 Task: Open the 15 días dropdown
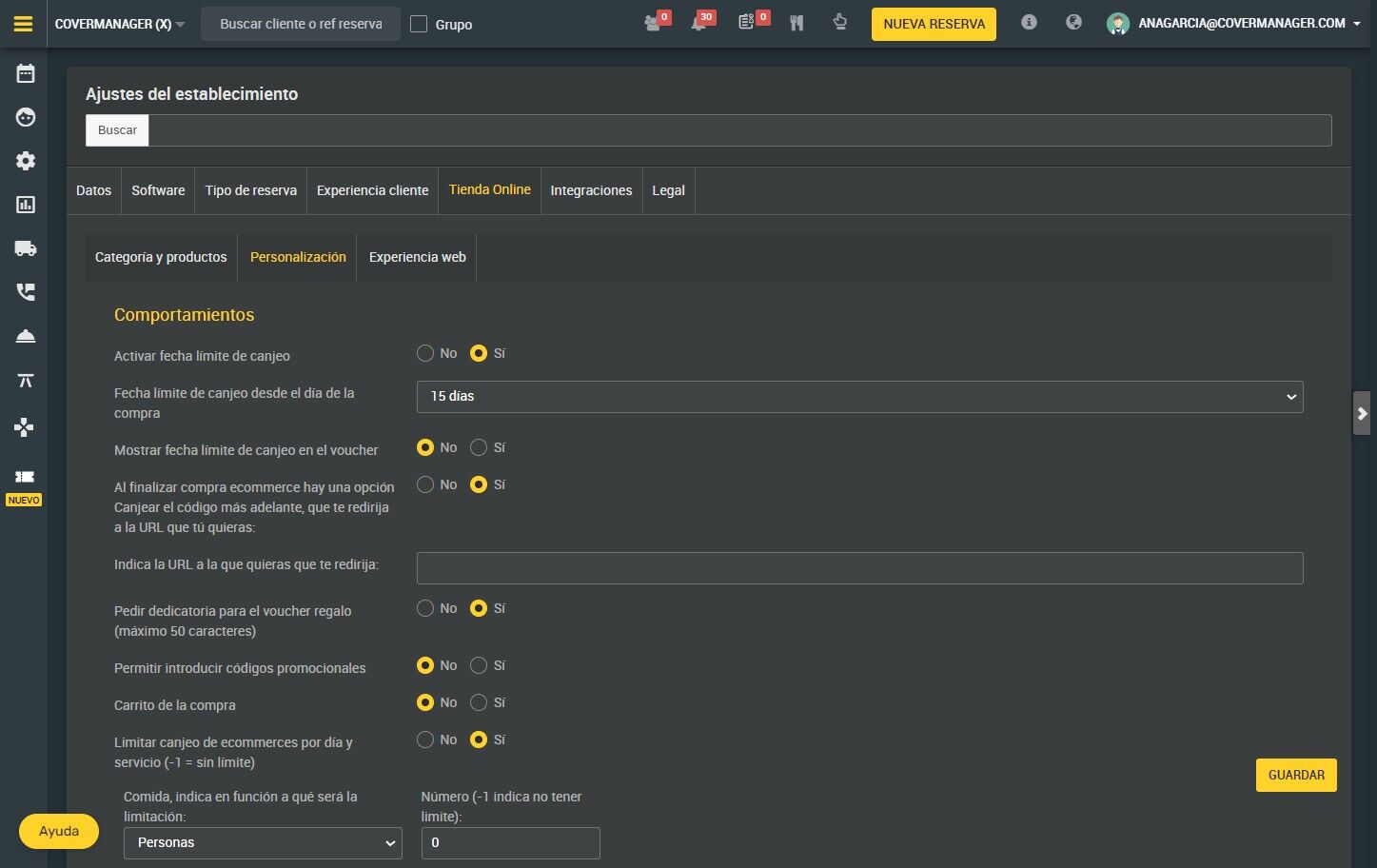tap(859, 397)
